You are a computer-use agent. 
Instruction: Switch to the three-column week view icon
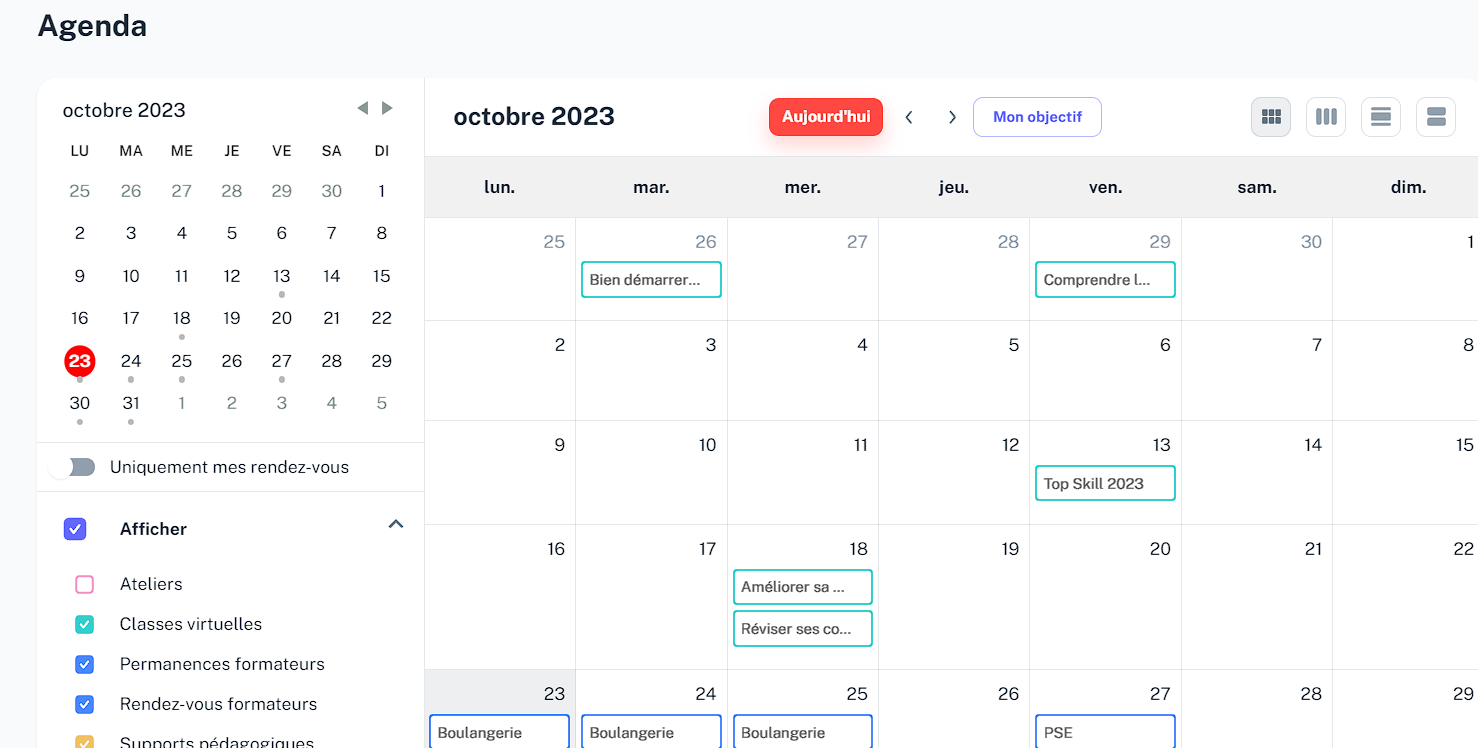pyautogui.click(x=1326, y=117)
